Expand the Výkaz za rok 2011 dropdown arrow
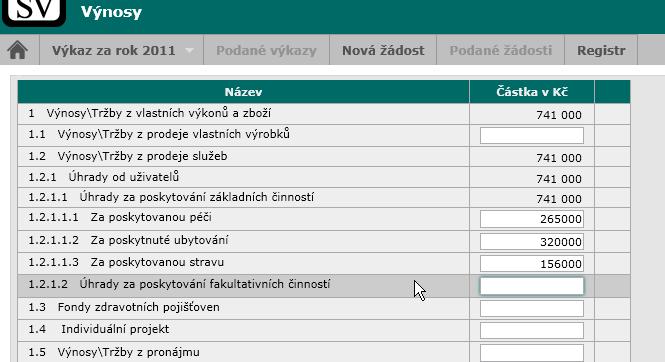 point(190,50)
